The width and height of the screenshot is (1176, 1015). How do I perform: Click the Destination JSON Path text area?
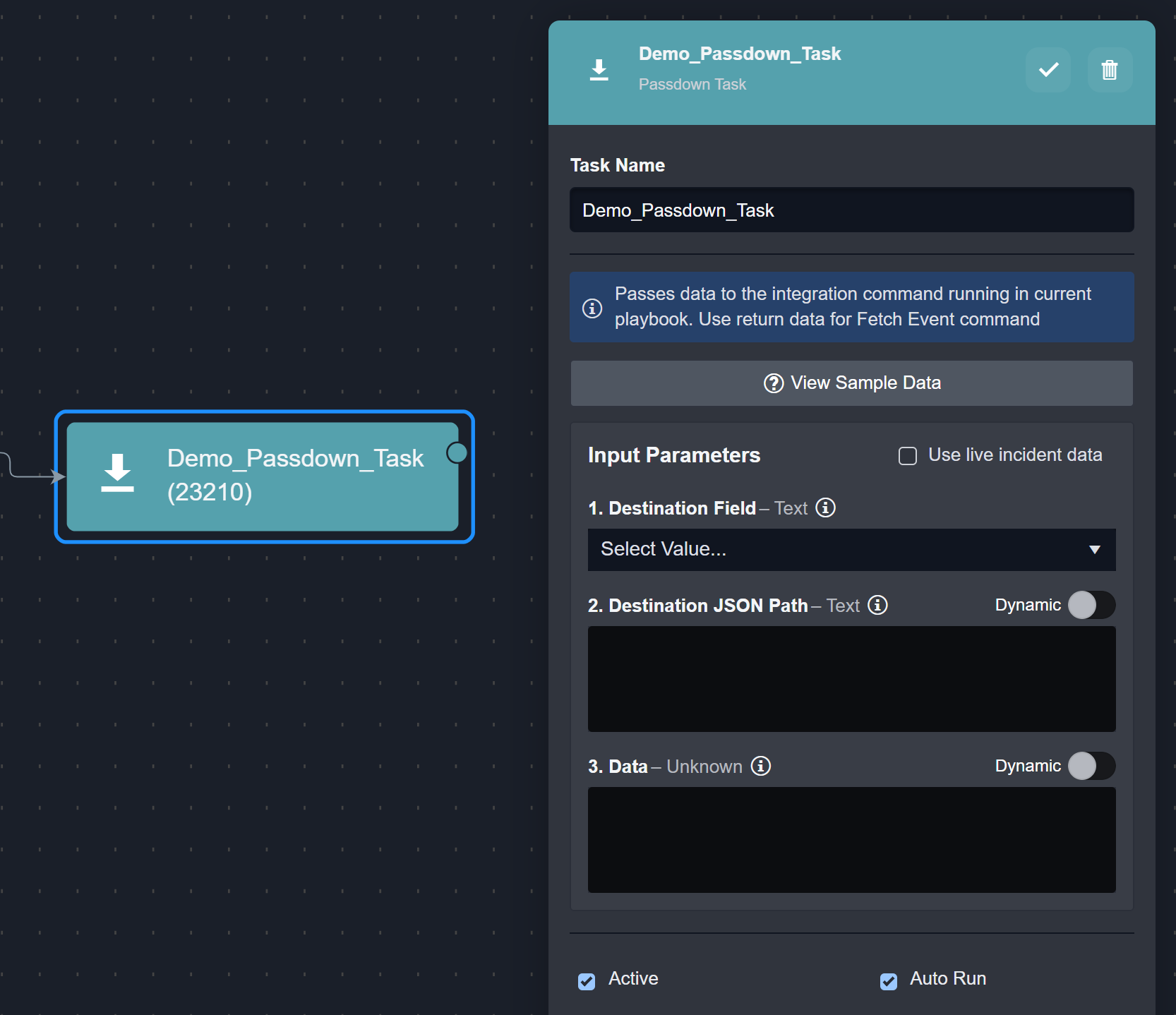pyautogui.click(x=851, y=679)
